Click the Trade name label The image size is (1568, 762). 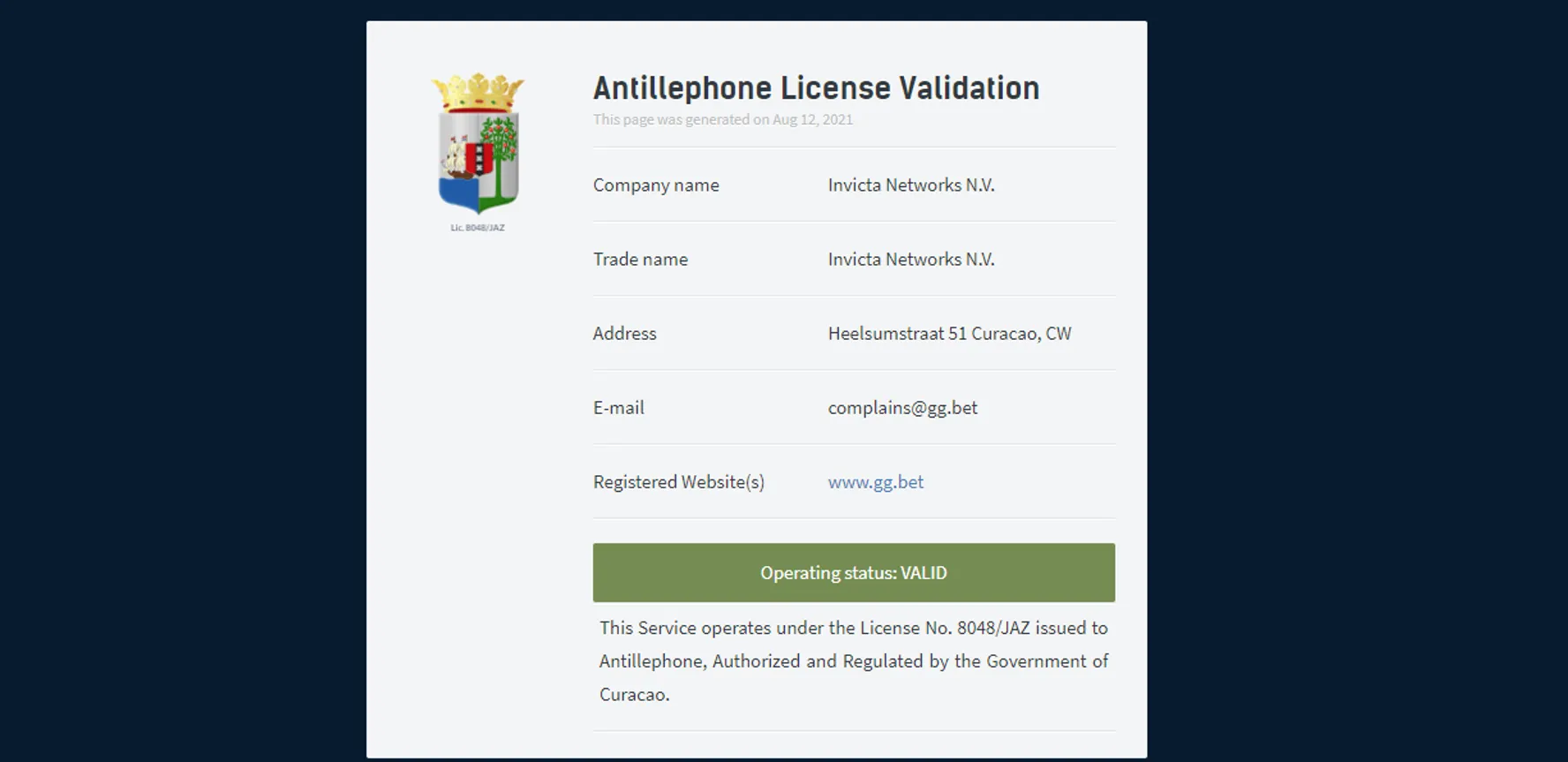coord(640,260)
